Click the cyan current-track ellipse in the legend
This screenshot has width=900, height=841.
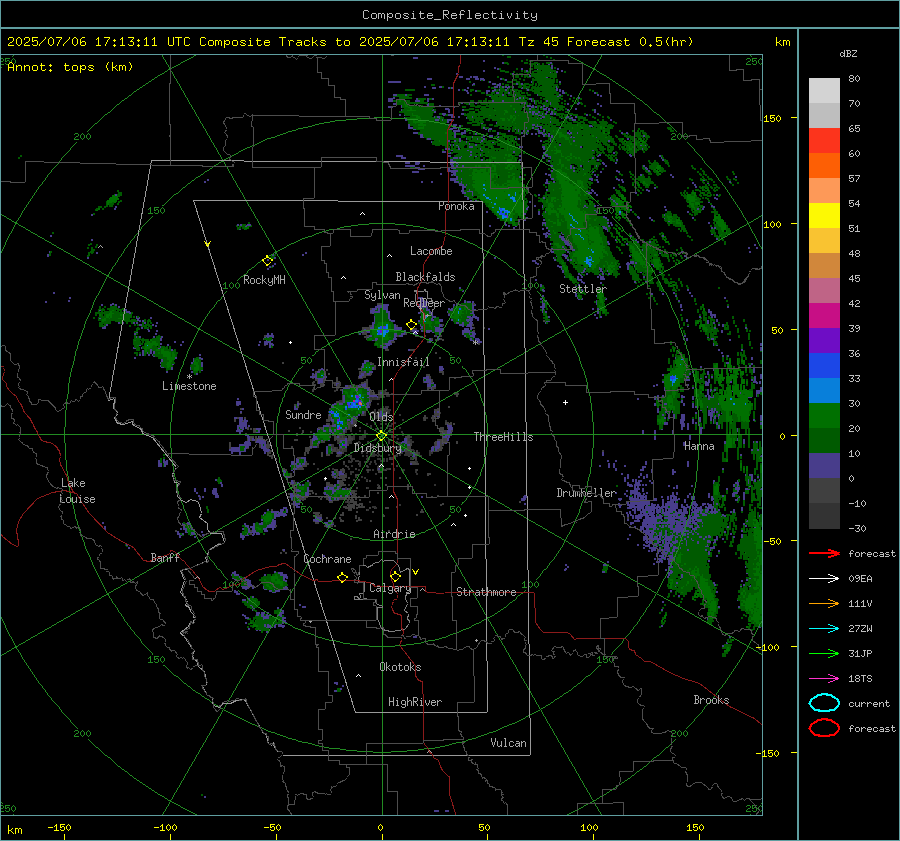pyautogui.click(x=824, y=703)
